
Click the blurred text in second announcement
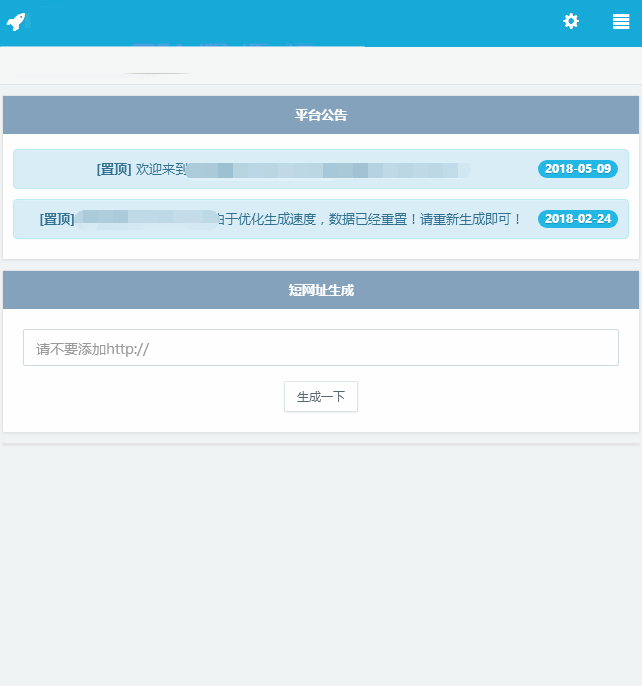(145, 217)
